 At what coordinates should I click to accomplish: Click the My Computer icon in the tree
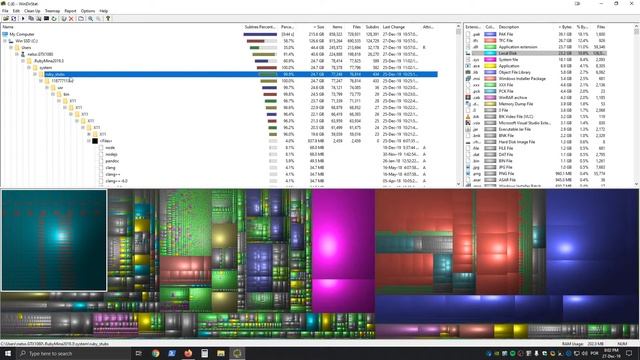coord(5,34)
